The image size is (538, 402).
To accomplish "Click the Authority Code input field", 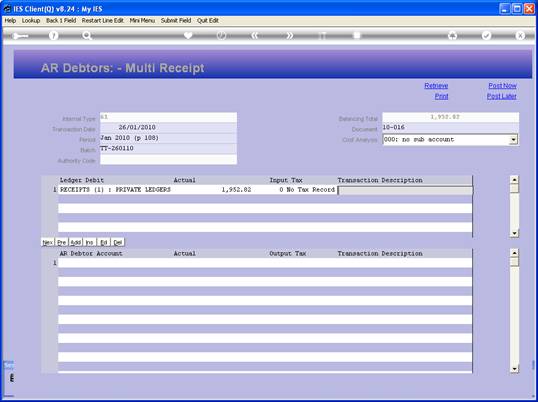I will 168,159.
